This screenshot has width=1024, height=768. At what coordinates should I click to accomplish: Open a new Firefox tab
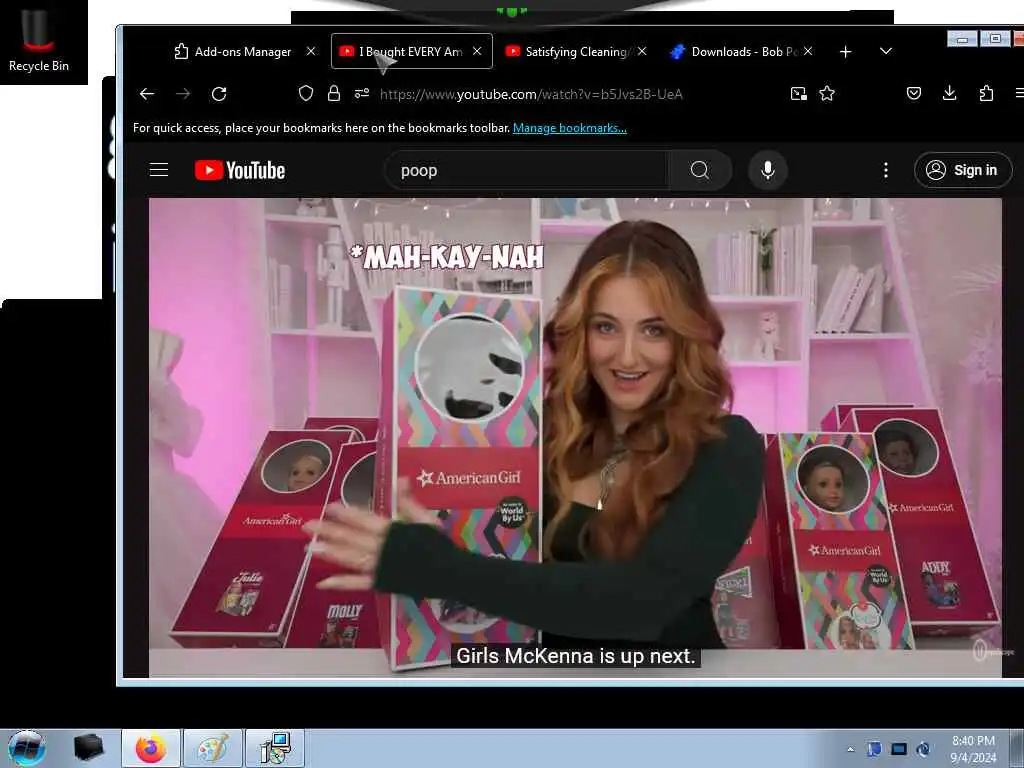tap(846, 52)
